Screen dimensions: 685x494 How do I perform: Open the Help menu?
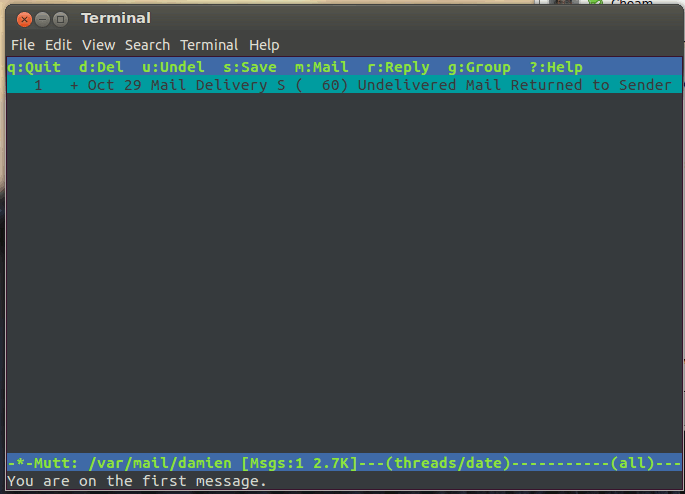pos(264,45)
